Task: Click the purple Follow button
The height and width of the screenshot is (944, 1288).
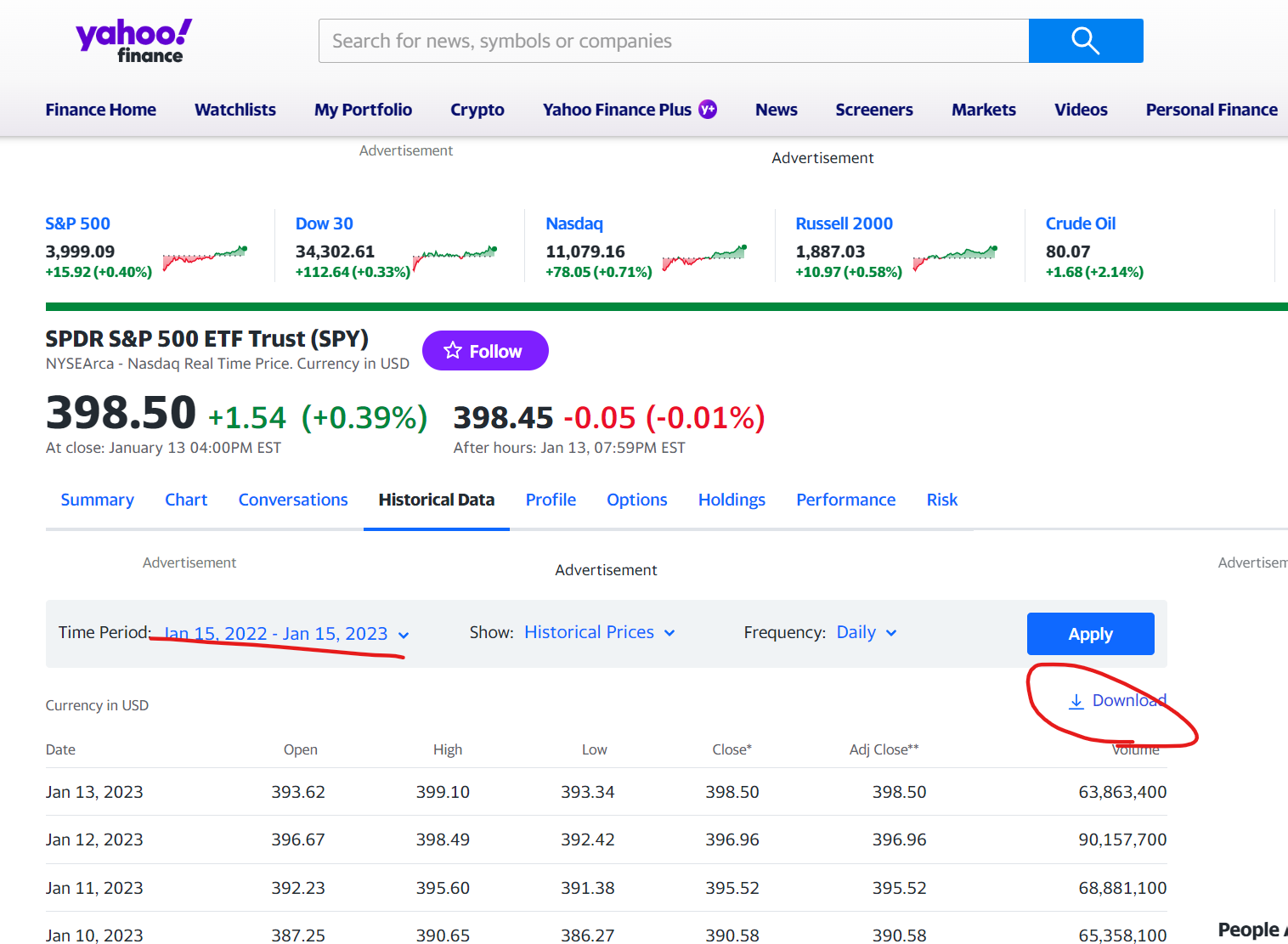Action: click(x=485, y=351)
